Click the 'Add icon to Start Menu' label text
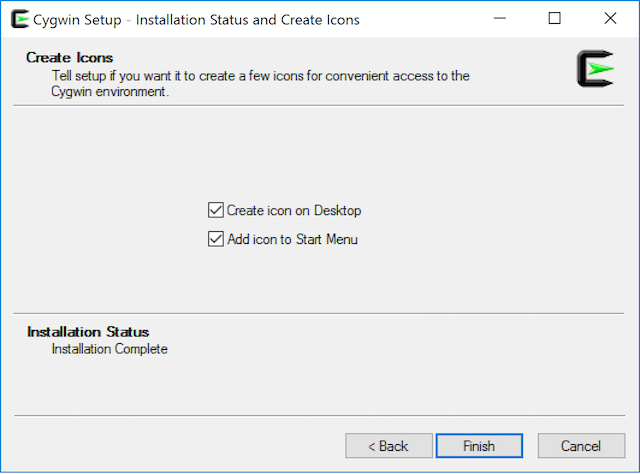Screen dimensions: 640x474 click(292, 239)
